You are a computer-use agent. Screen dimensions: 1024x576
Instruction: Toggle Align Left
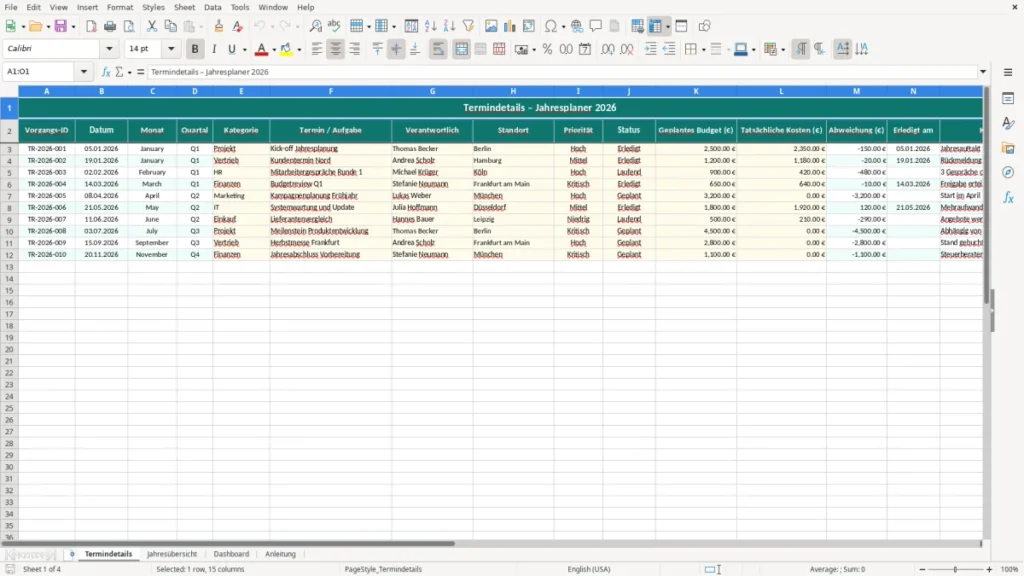[317, 49]
